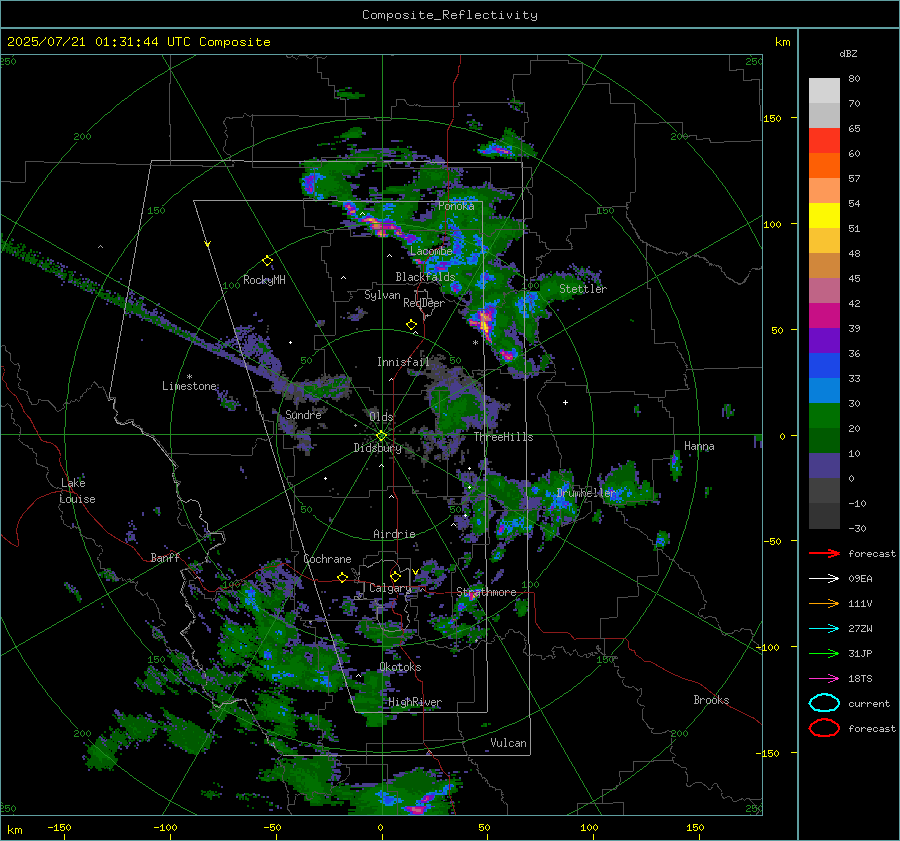Click the Drumheller city label
900x841 pixels.
pos(586,493)
